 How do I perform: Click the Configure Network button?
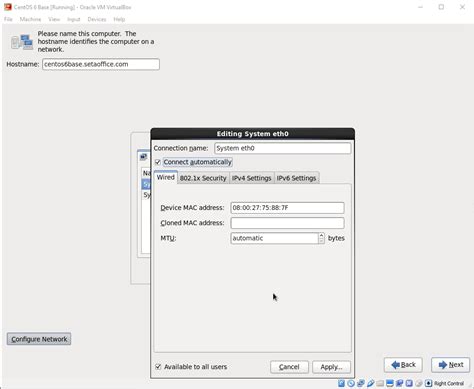(x=39, y=339)
